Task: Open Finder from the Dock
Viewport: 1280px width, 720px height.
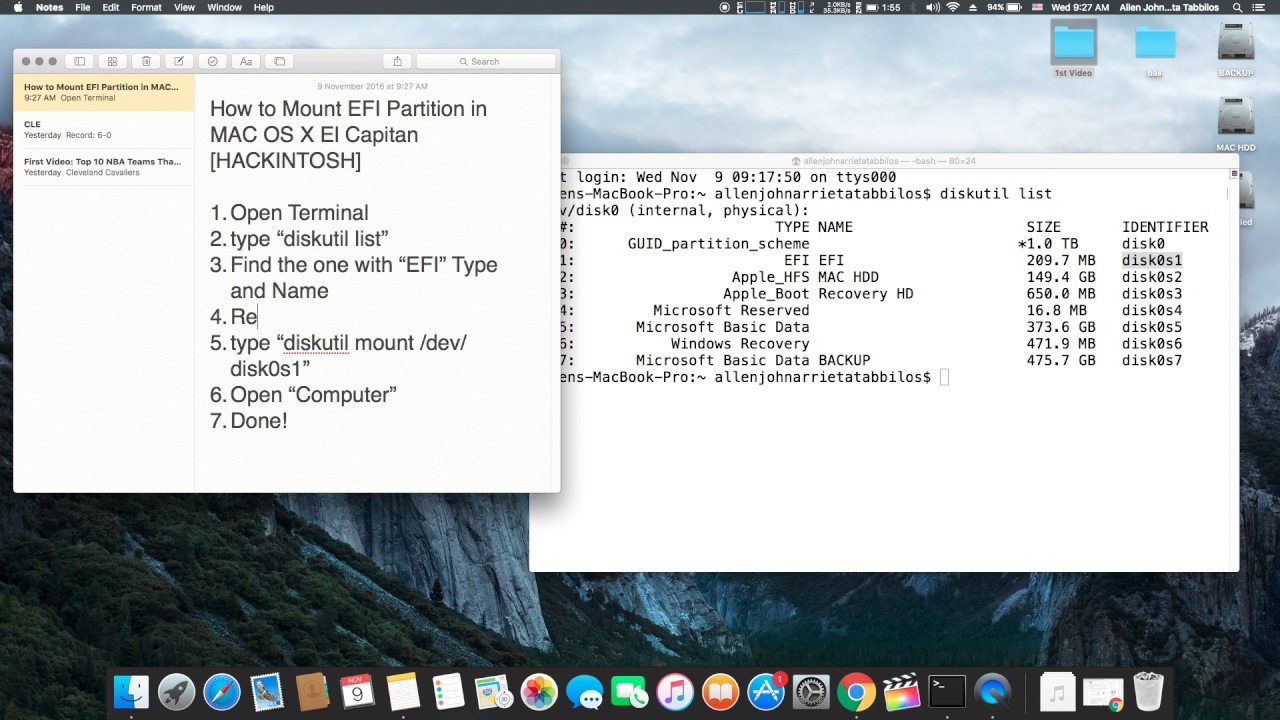Action: tap(131, 692)
